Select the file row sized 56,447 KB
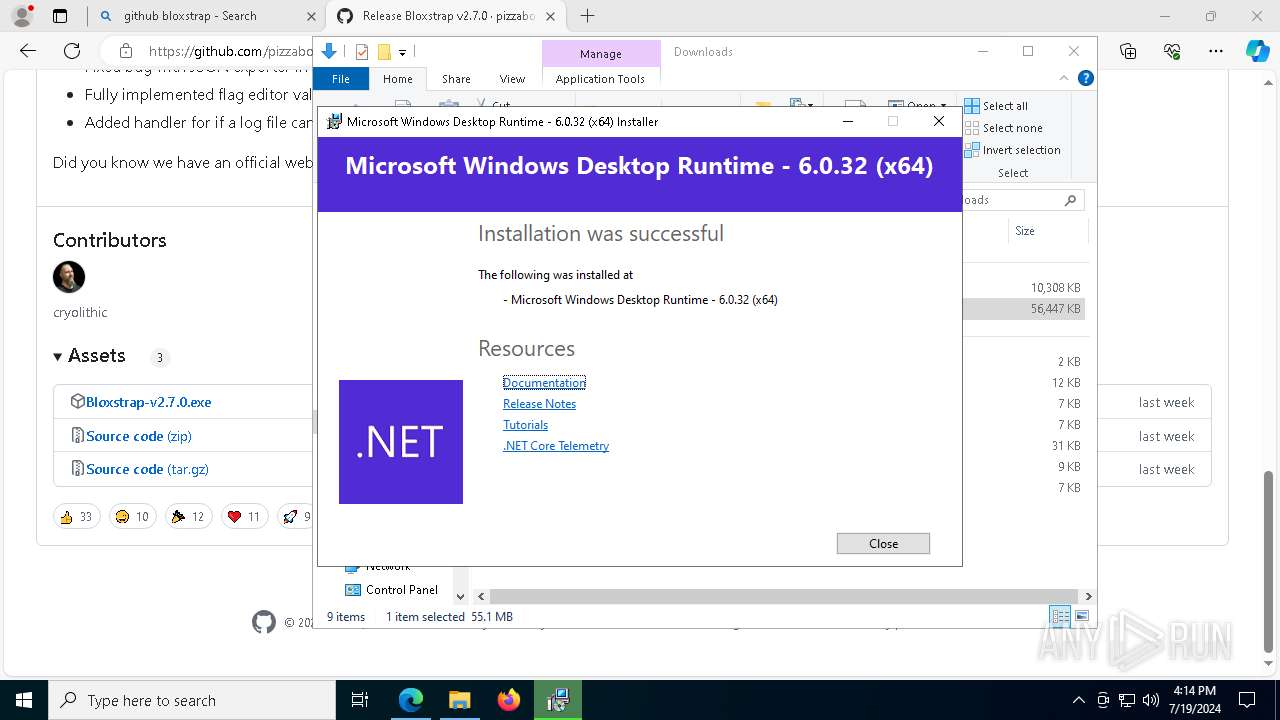The width and height of the screenshot is (1280, 720). (x=1024, y=309)
